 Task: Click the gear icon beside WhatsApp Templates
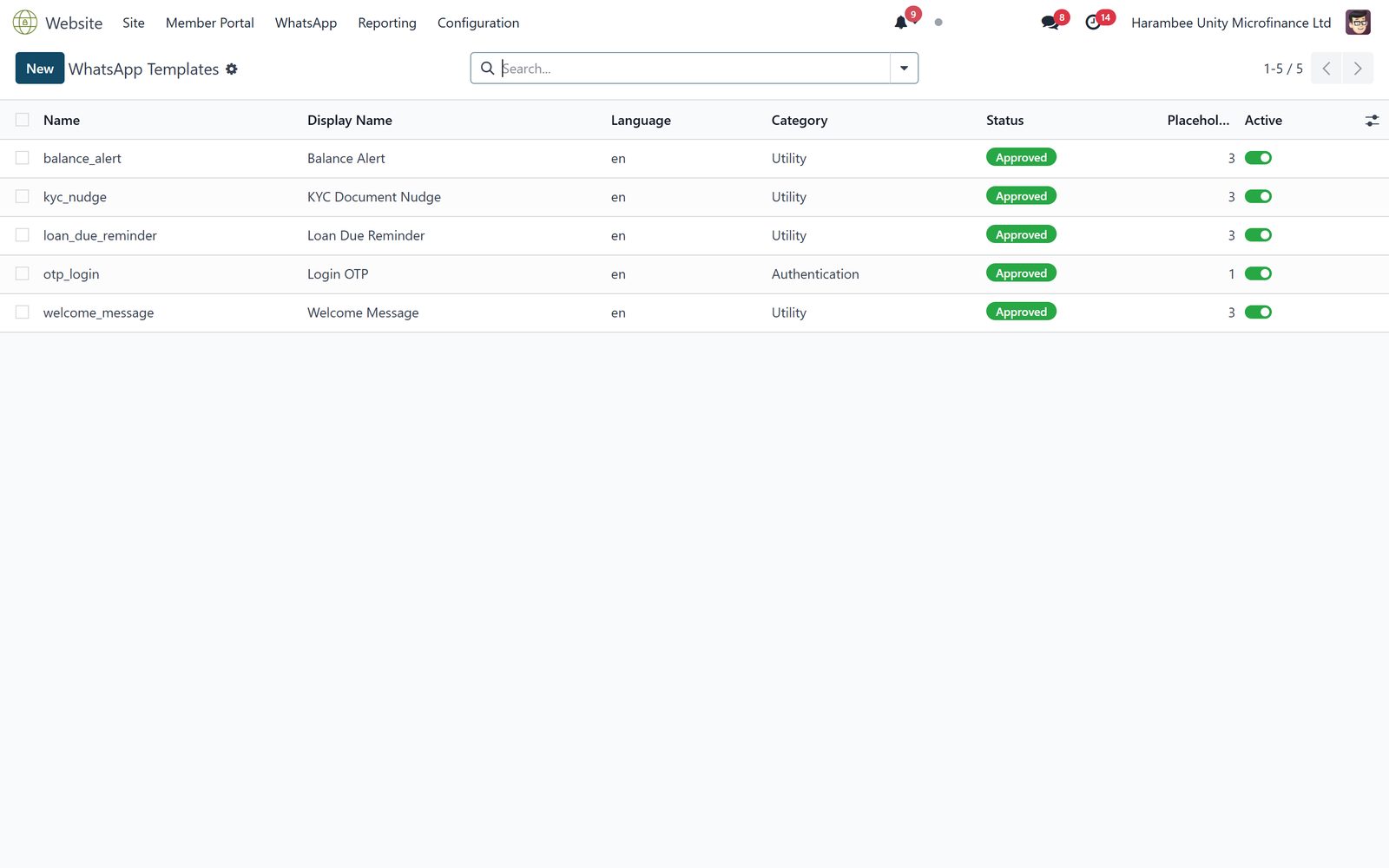coord(232,69)
